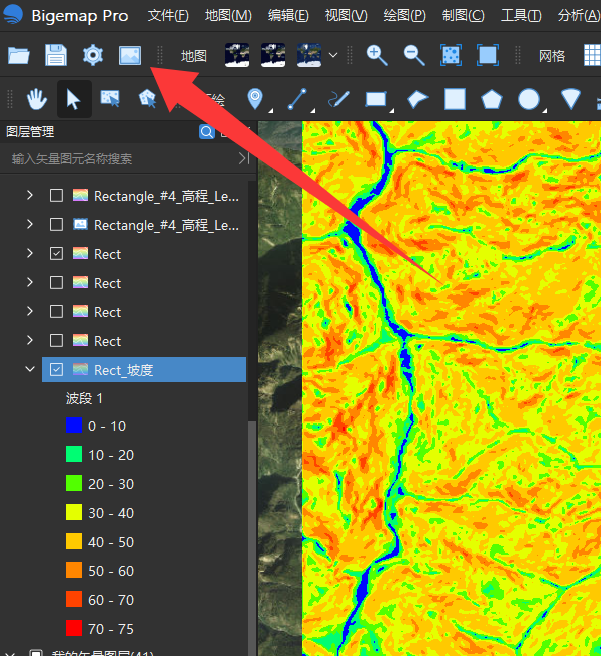This screenshot has width=601, height=656.
Task: Select the arrow pointer tool
Action: pos(74,100)
